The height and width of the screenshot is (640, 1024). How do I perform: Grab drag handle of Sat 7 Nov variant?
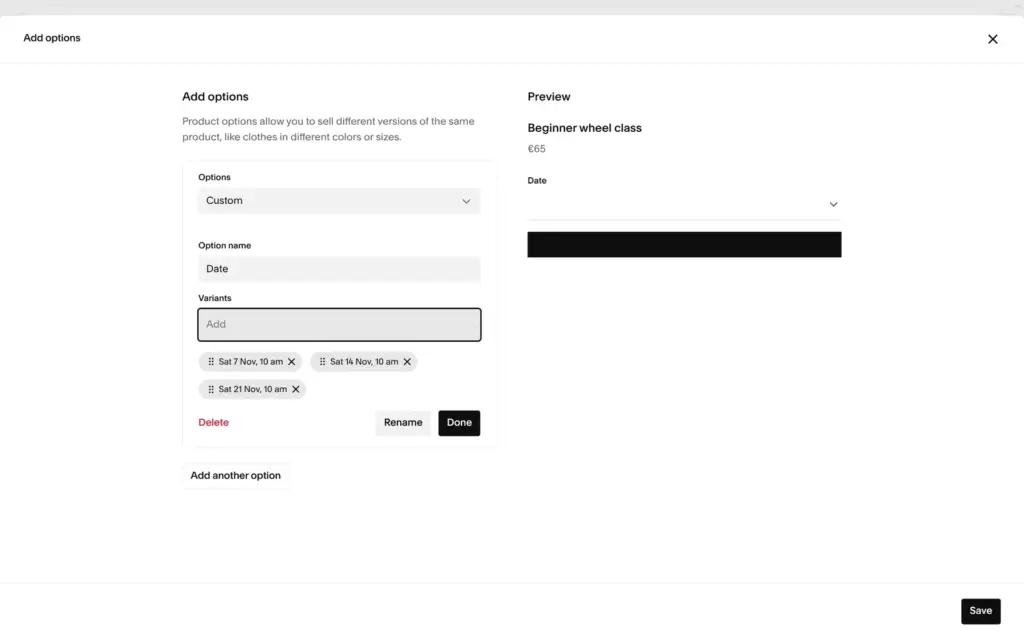211,362
